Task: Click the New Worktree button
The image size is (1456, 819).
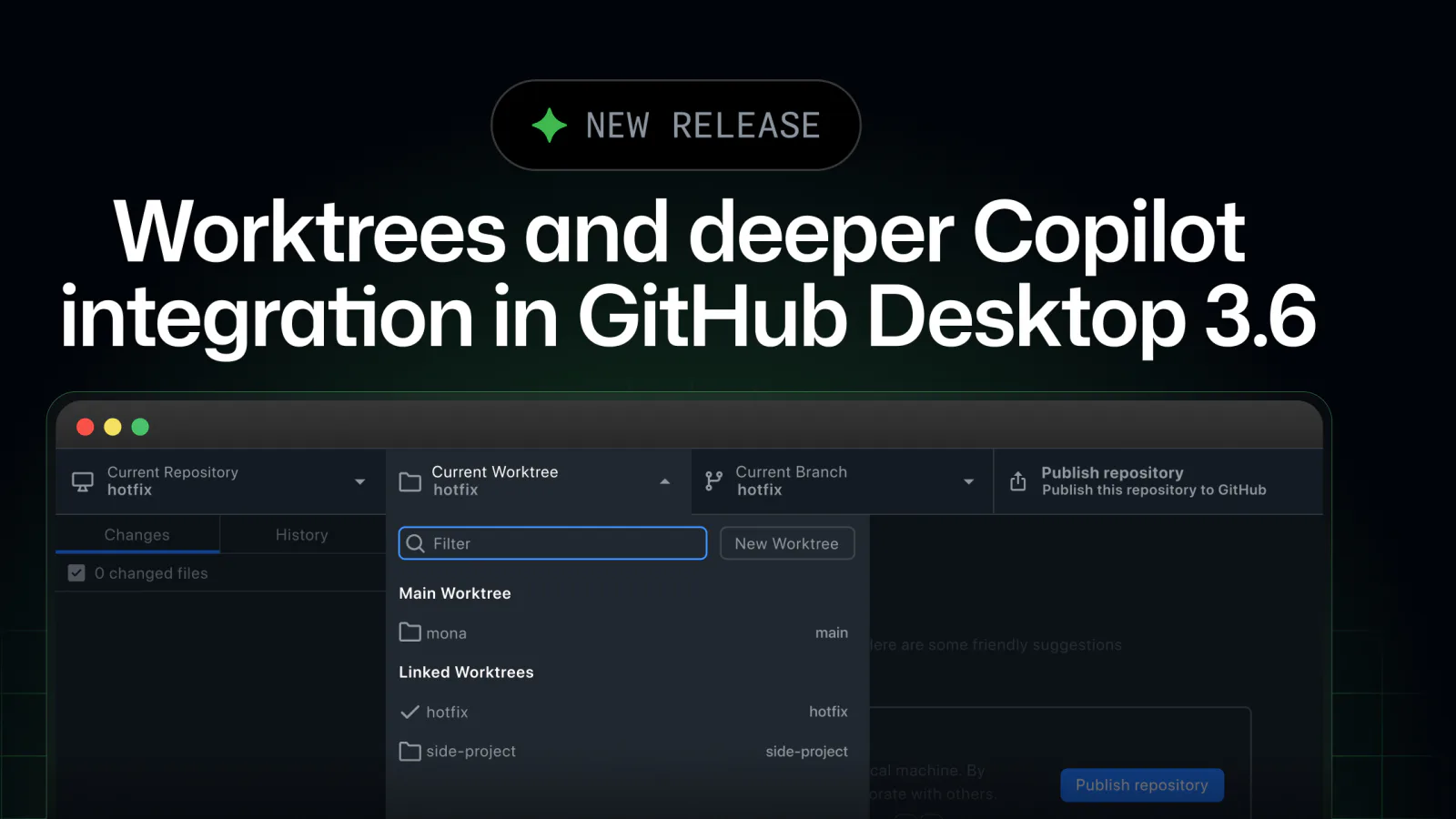Action: pos(787,543)
